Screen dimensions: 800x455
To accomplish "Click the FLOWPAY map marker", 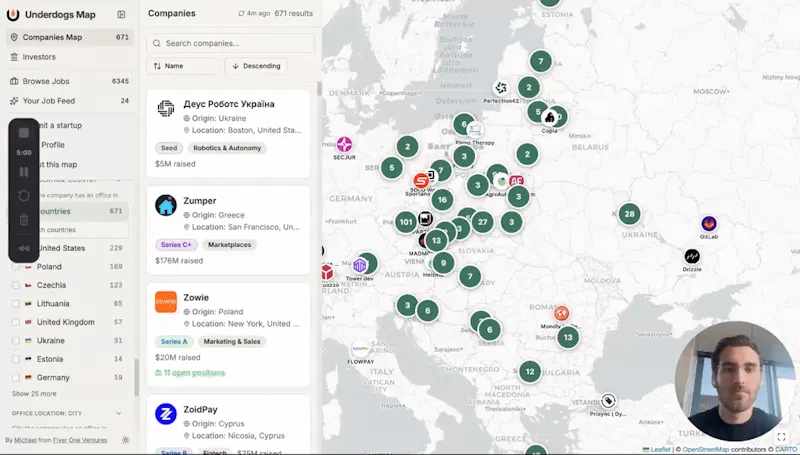I will (x=361, y=350).
